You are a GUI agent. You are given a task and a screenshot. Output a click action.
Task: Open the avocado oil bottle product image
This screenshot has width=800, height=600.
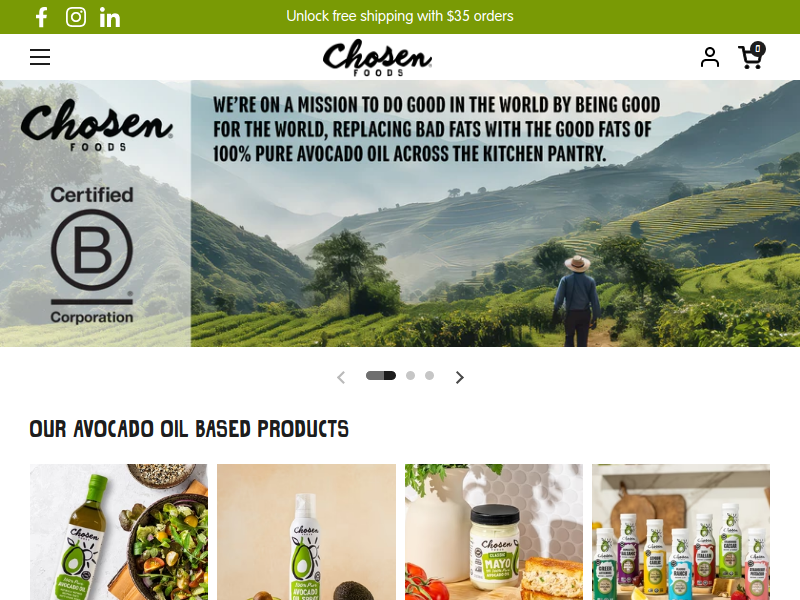coord(119,532)
